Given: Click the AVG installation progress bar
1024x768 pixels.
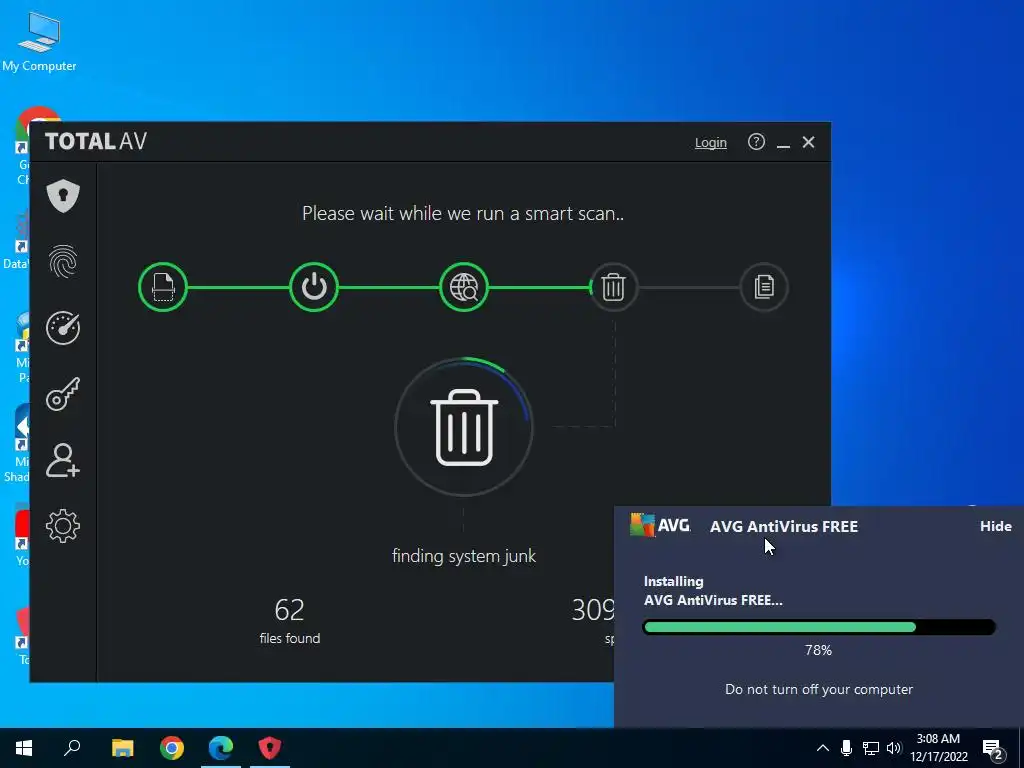Looking at the screenshot, I should tap(819, 627).
